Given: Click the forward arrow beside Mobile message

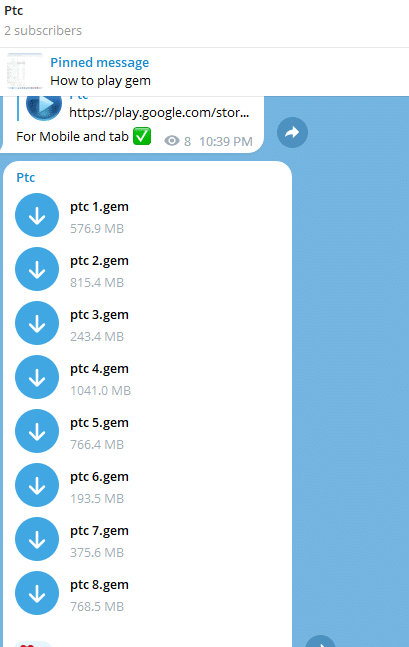Looking at the screenshot, I should point(292,132).
